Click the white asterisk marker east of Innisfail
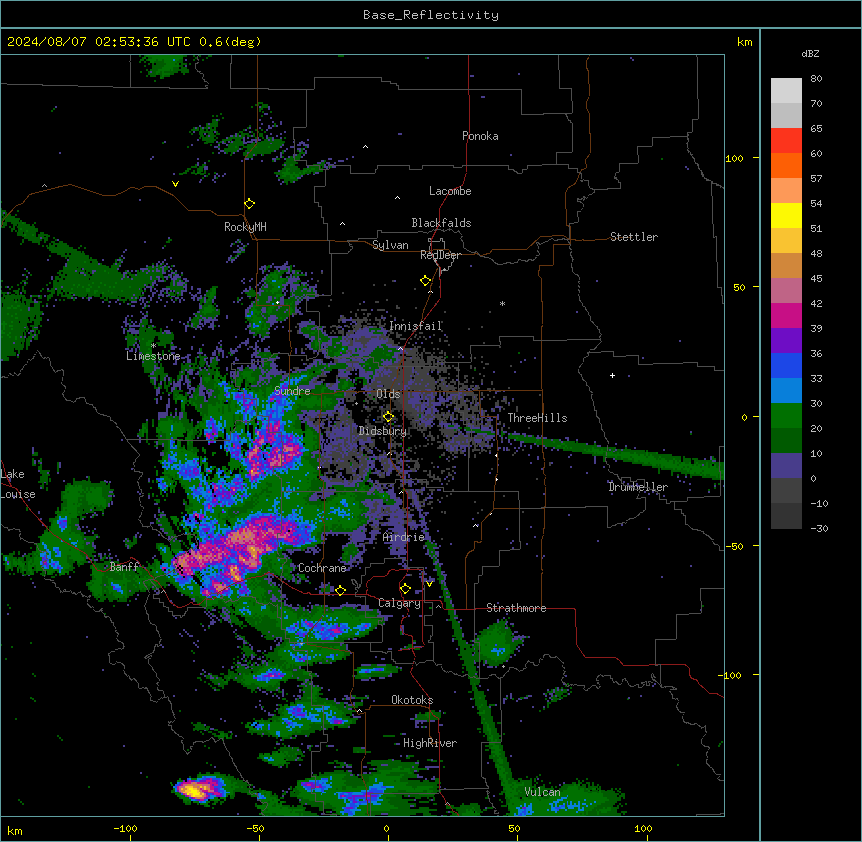The image size is (862, 842). tap(502, 304)
